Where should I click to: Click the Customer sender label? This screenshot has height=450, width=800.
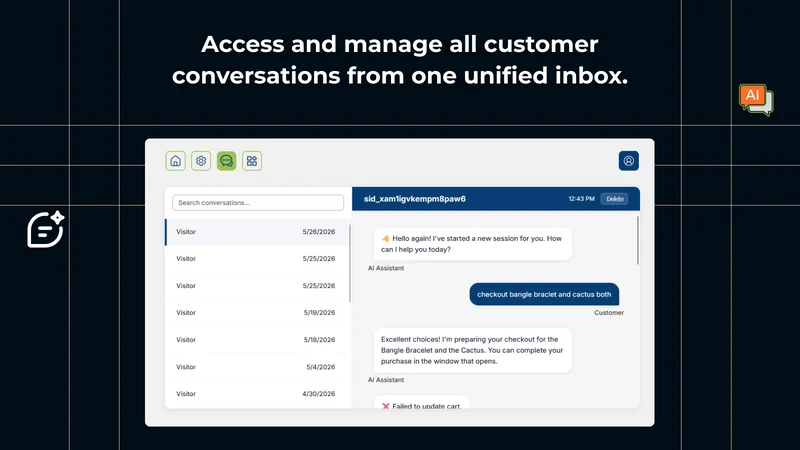[609, 313]
